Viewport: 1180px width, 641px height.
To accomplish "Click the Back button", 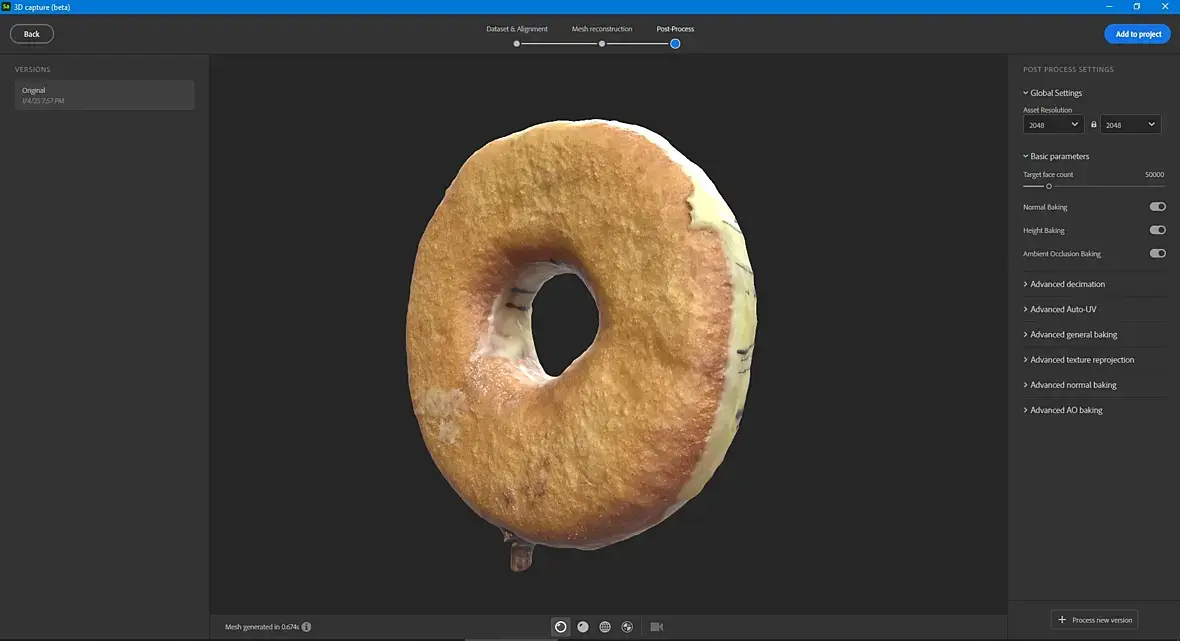I will tap(32, 34).
